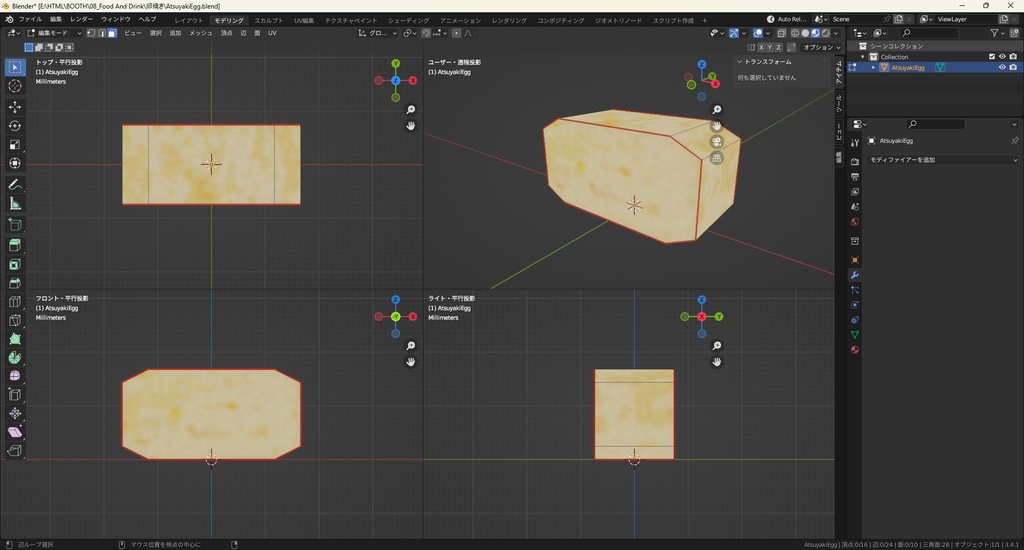Viewport: 1024px width, 550px height.
Task: Click the pan hand icon in front viewport
Action: click(x=411, y=361)
